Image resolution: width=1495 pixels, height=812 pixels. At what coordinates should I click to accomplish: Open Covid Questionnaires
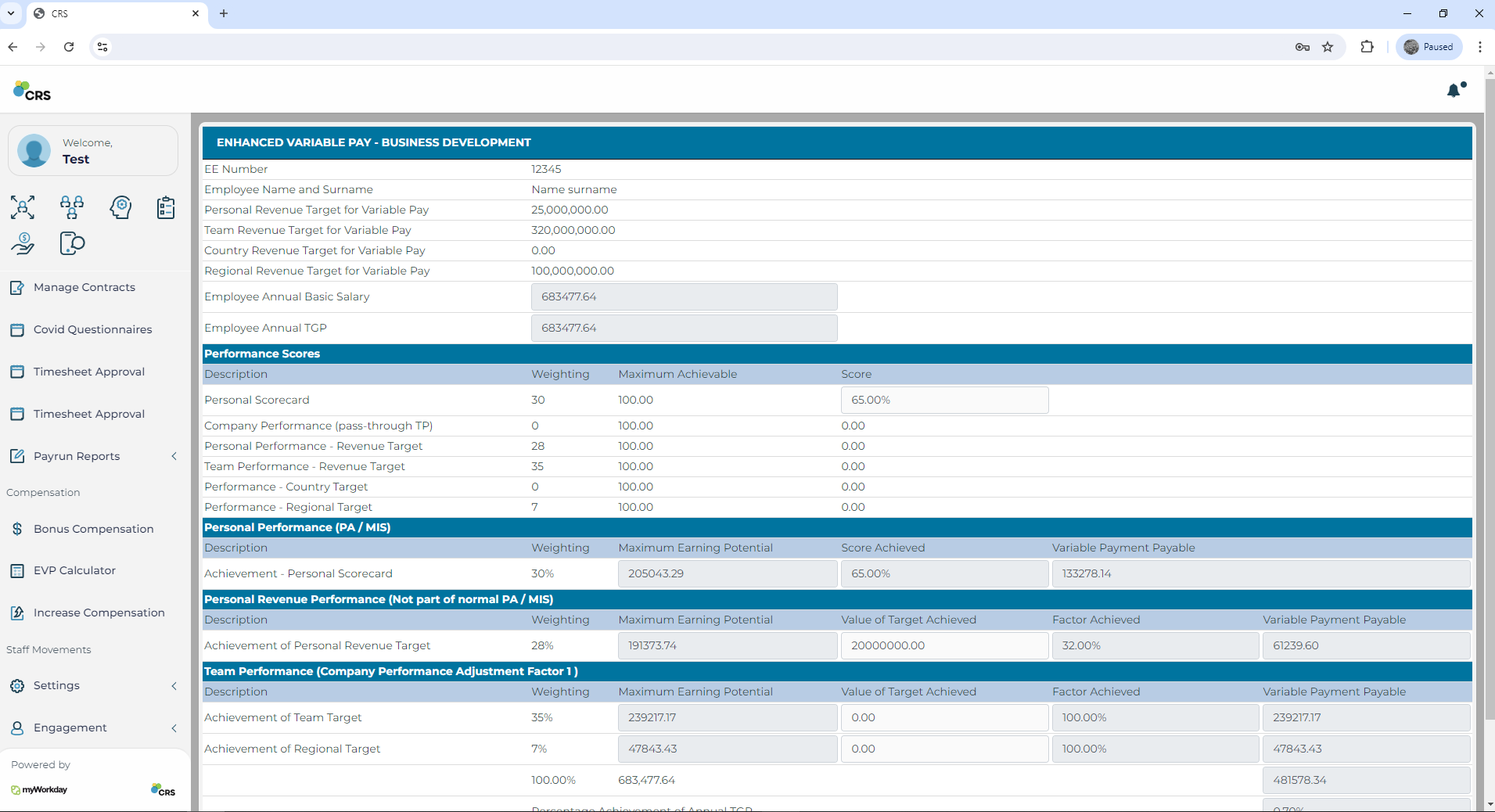coord(93,330)
